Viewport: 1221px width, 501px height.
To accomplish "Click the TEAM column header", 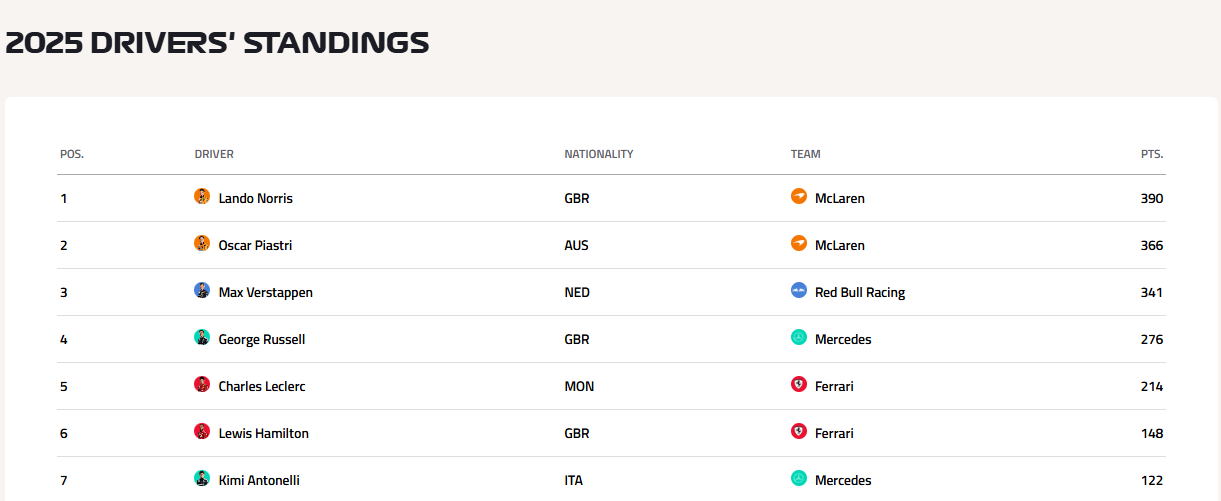I will (x=805, y=154).
